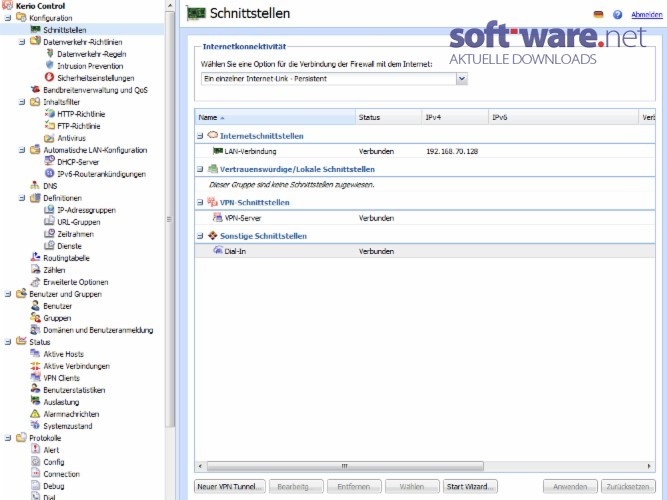667x500 pixels.
Task: Open the Internet connectivity option dropdown
Action: click(x=462, y=79)
